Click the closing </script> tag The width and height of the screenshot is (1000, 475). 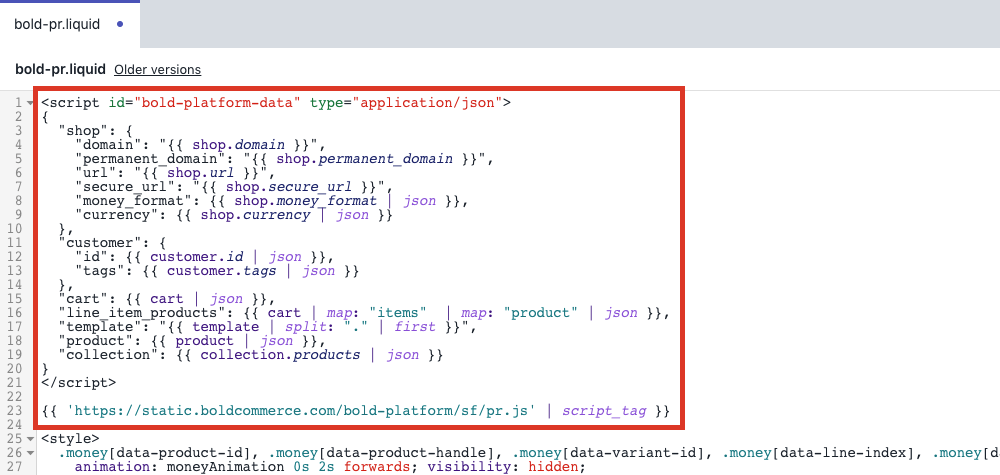coord(79,383)
